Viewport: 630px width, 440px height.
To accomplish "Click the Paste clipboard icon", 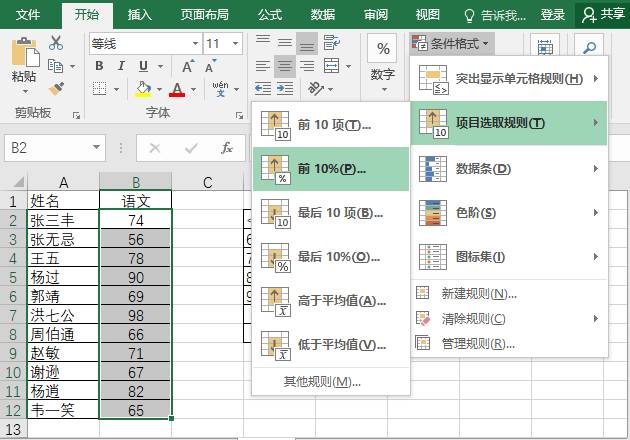I will point(25,52).
